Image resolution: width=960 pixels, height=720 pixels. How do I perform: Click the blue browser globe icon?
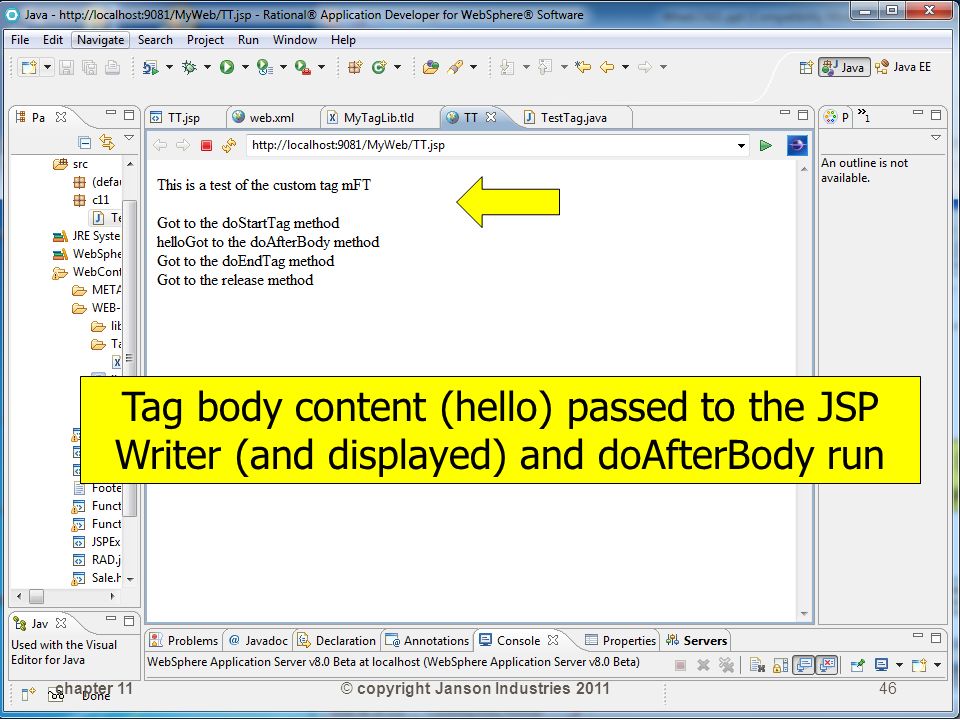click(x=797, y=145)
